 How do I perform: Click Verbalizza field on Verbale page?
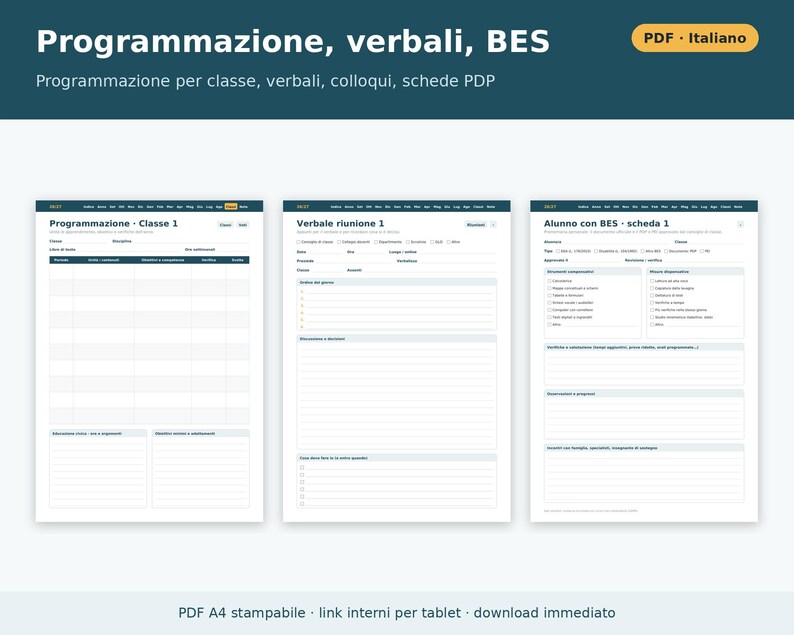[x=447, y=261]
